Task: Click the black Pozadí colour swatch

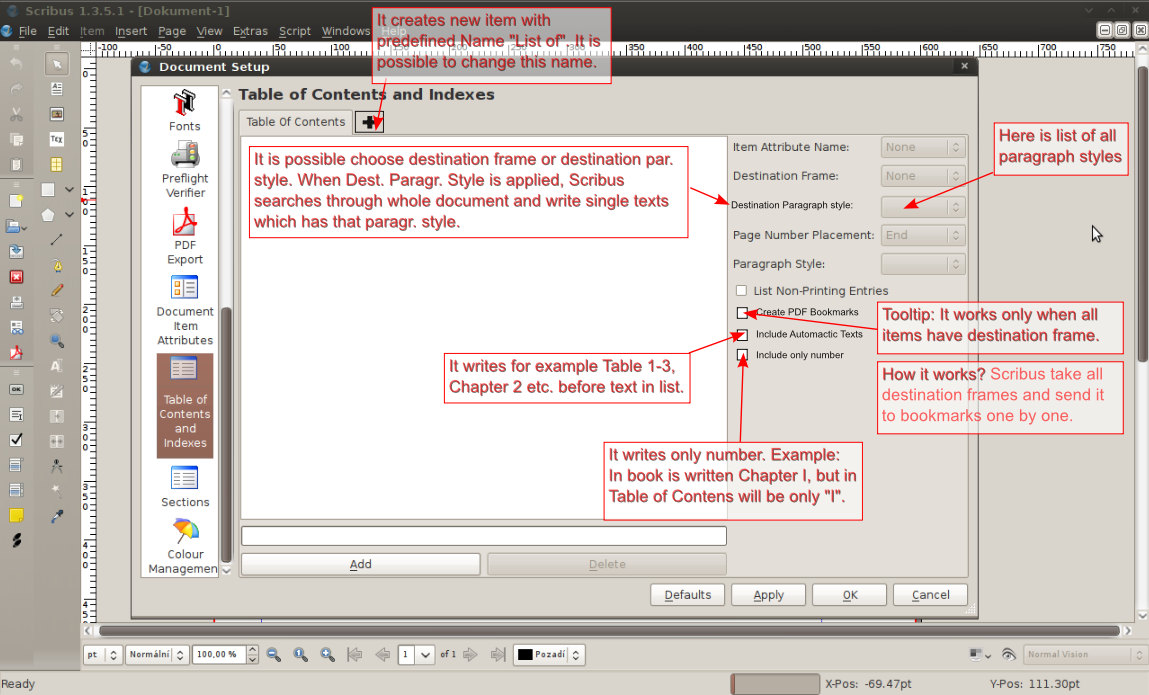Action: (526, 655)
